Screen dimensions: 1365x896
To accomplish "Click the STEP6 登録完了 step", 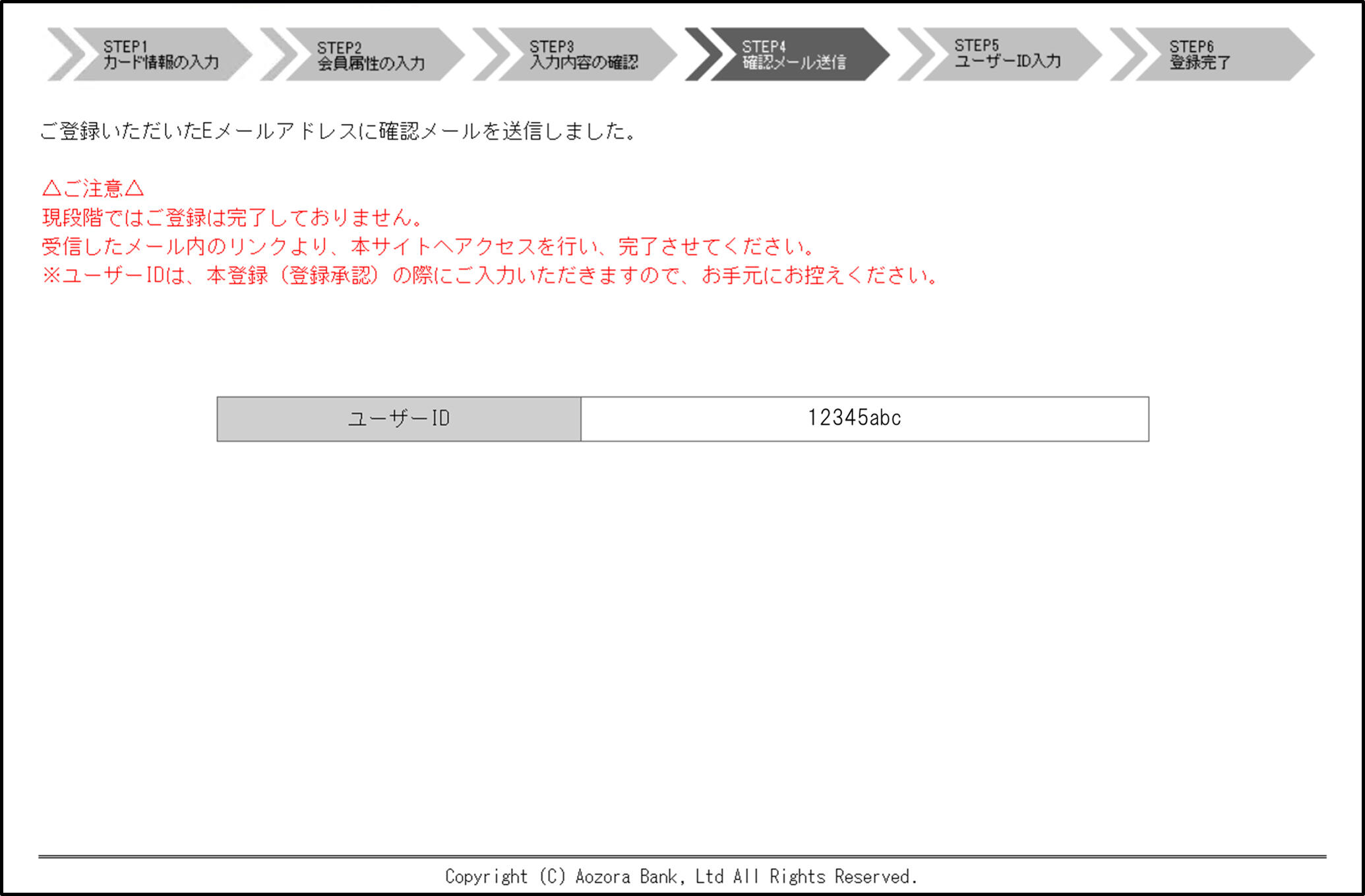I will (1199, 55).
